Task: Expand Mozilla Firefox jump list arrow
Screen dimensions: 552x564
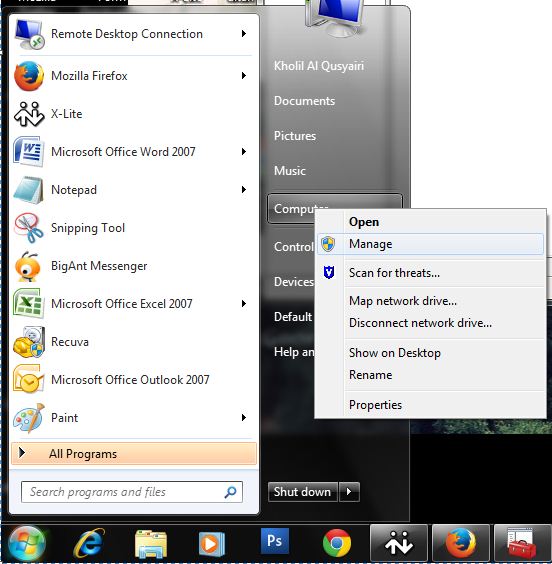Action: pyautogui.click(x=244, y=76)
